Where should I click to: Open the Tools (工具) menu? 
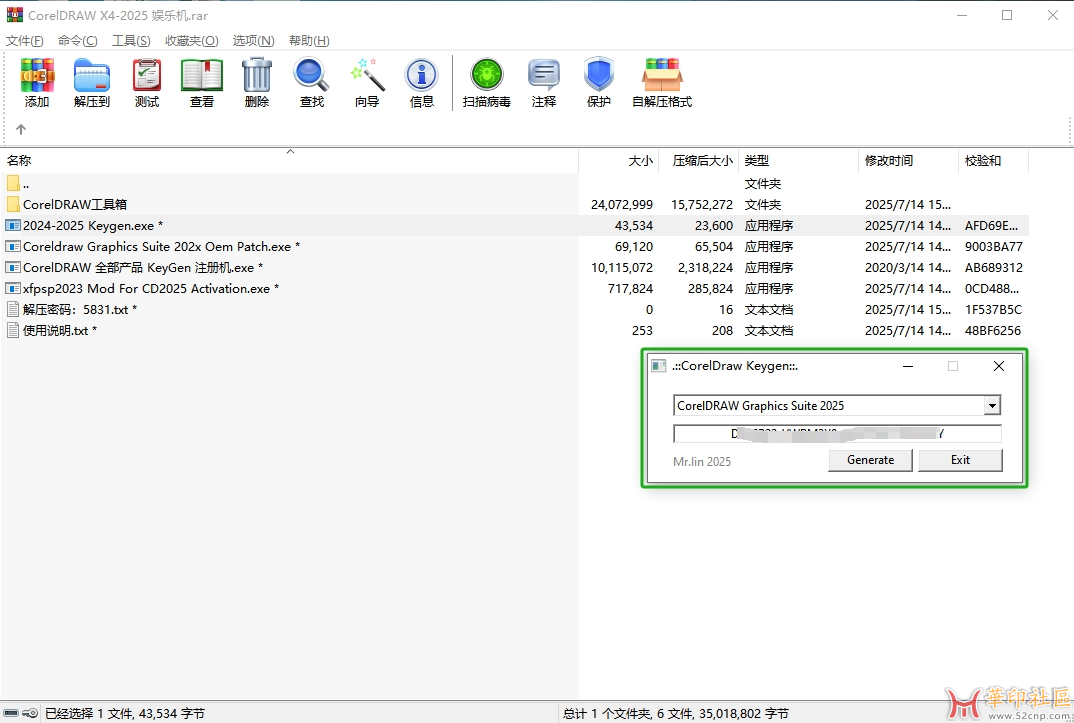click(x=132, y=41)
